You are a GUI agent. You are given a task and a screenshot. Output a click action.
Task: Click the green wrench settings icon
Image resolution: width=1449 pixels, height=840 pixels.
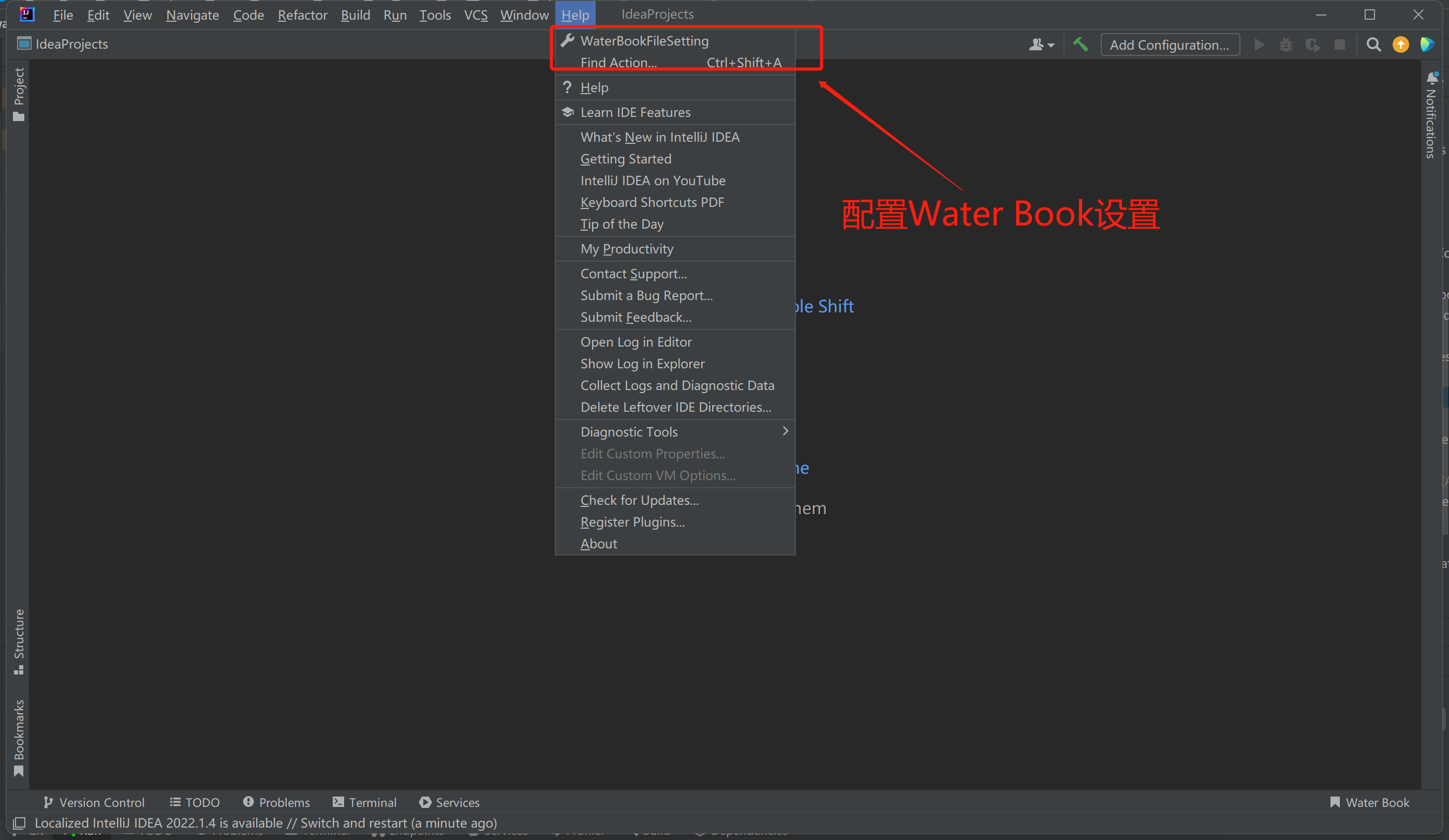click(x=1081, y=44)
